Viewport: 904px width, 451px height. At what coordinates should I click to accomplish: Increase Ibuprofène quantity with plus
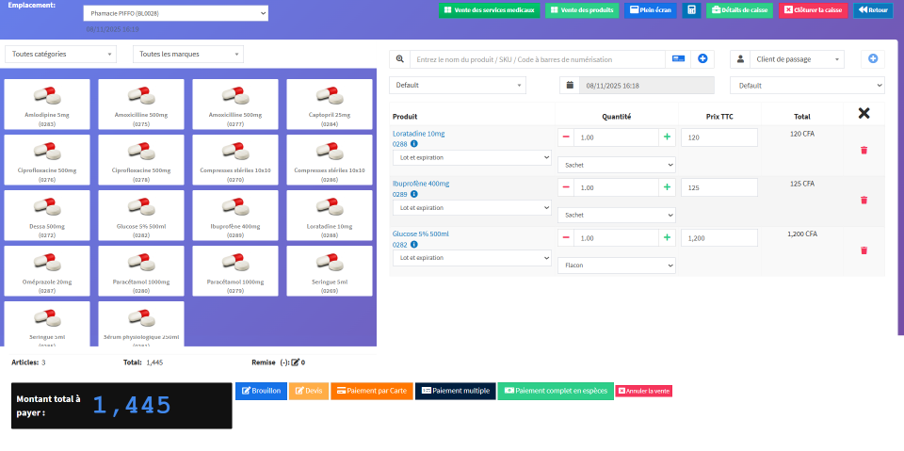667,187
